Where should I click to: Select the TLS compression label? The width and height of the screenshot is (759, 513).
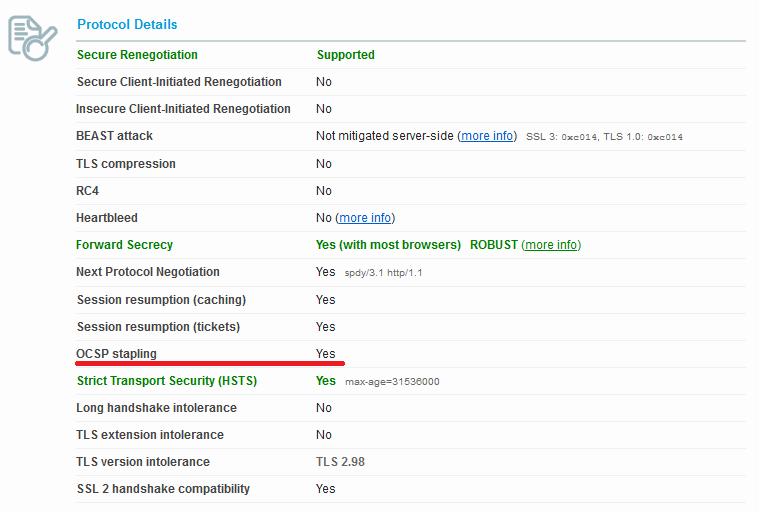pos(126,164)
